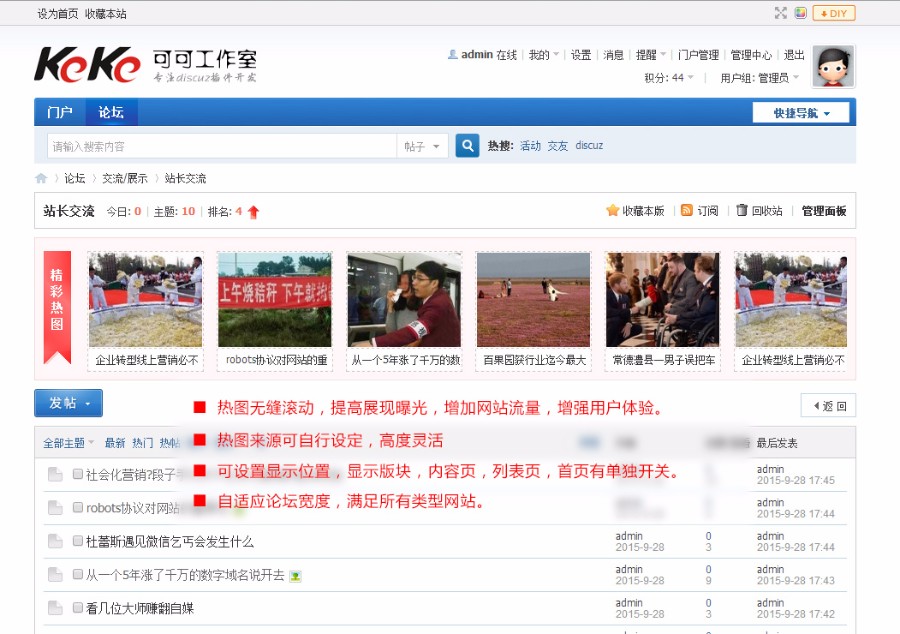Open the 帖子 search type dropdown
The width and height of the screenshot is (900, 634).
click(420, 145)
